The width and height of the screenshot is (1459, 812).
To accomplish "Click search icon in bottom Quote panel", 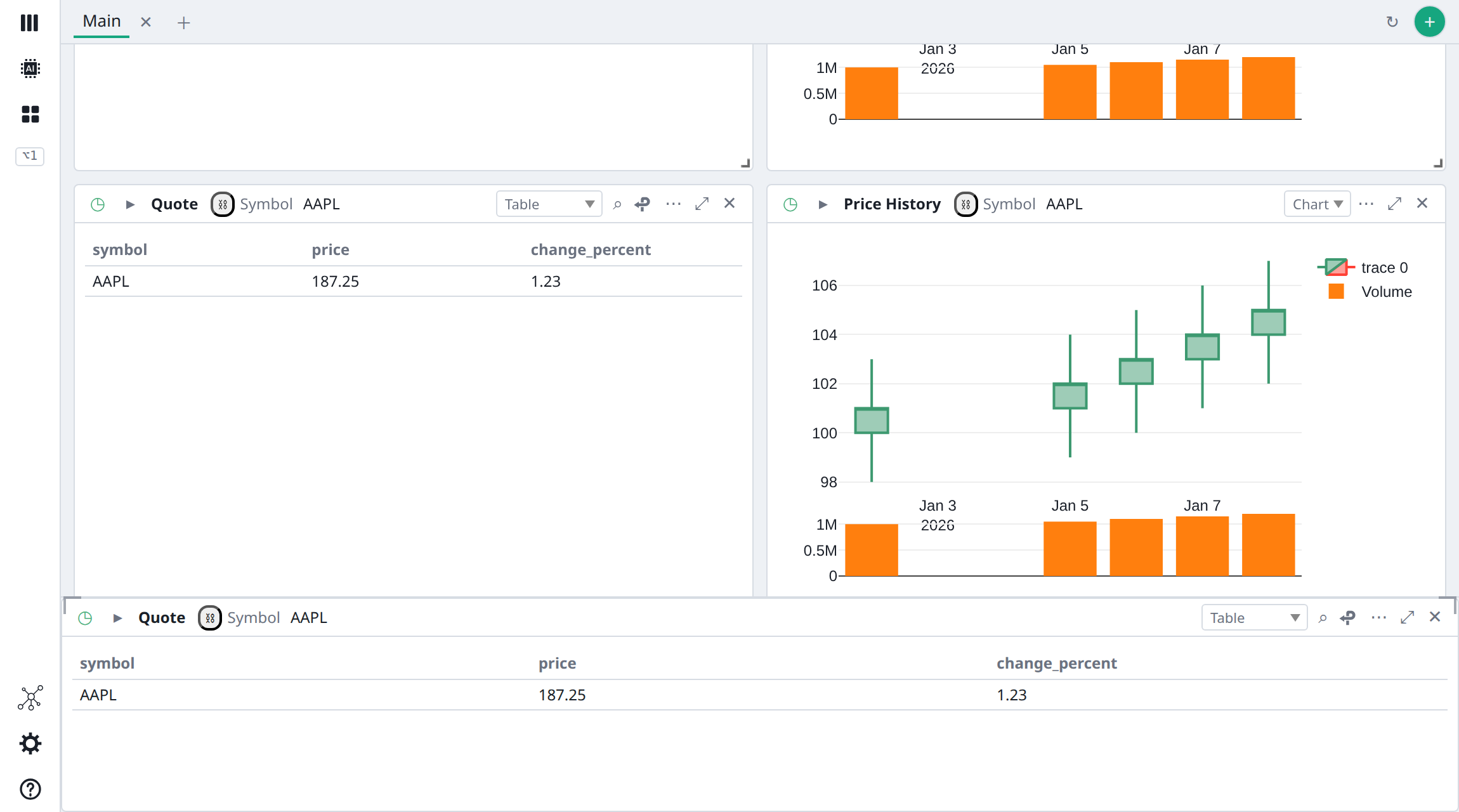I will coord(1322,618).
